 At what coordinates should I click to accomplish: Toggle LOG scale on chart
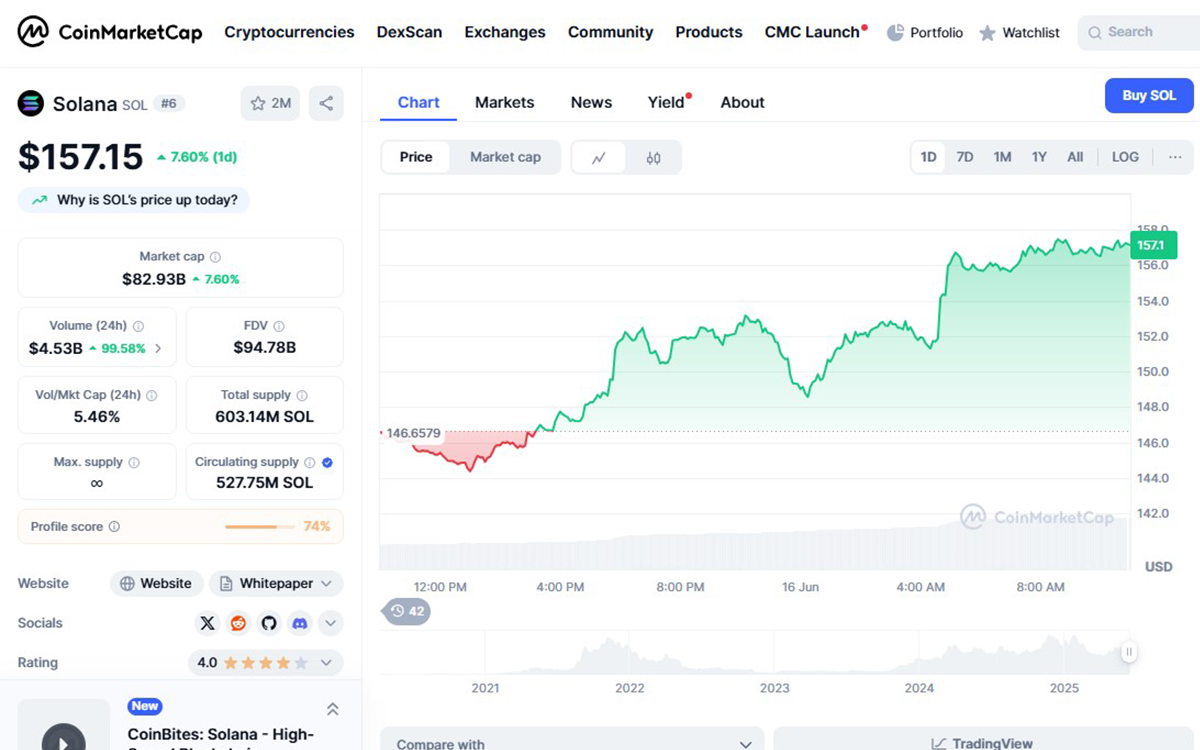tap(1125, 157)
